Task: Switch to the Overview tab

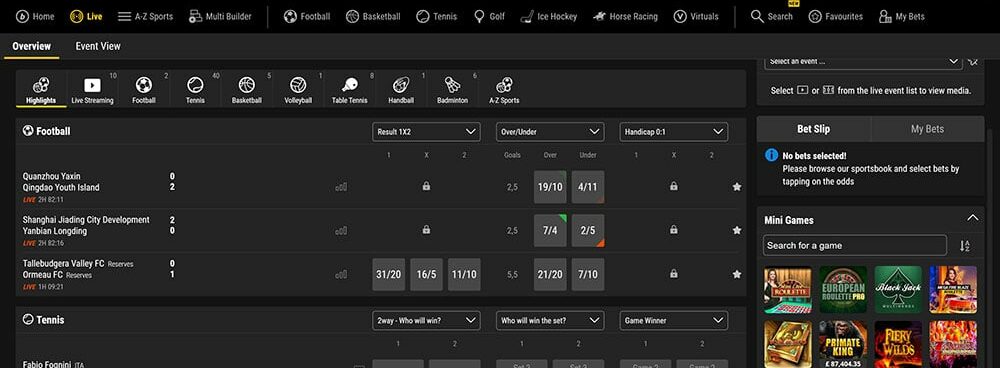Action: [x=31, y=46]
